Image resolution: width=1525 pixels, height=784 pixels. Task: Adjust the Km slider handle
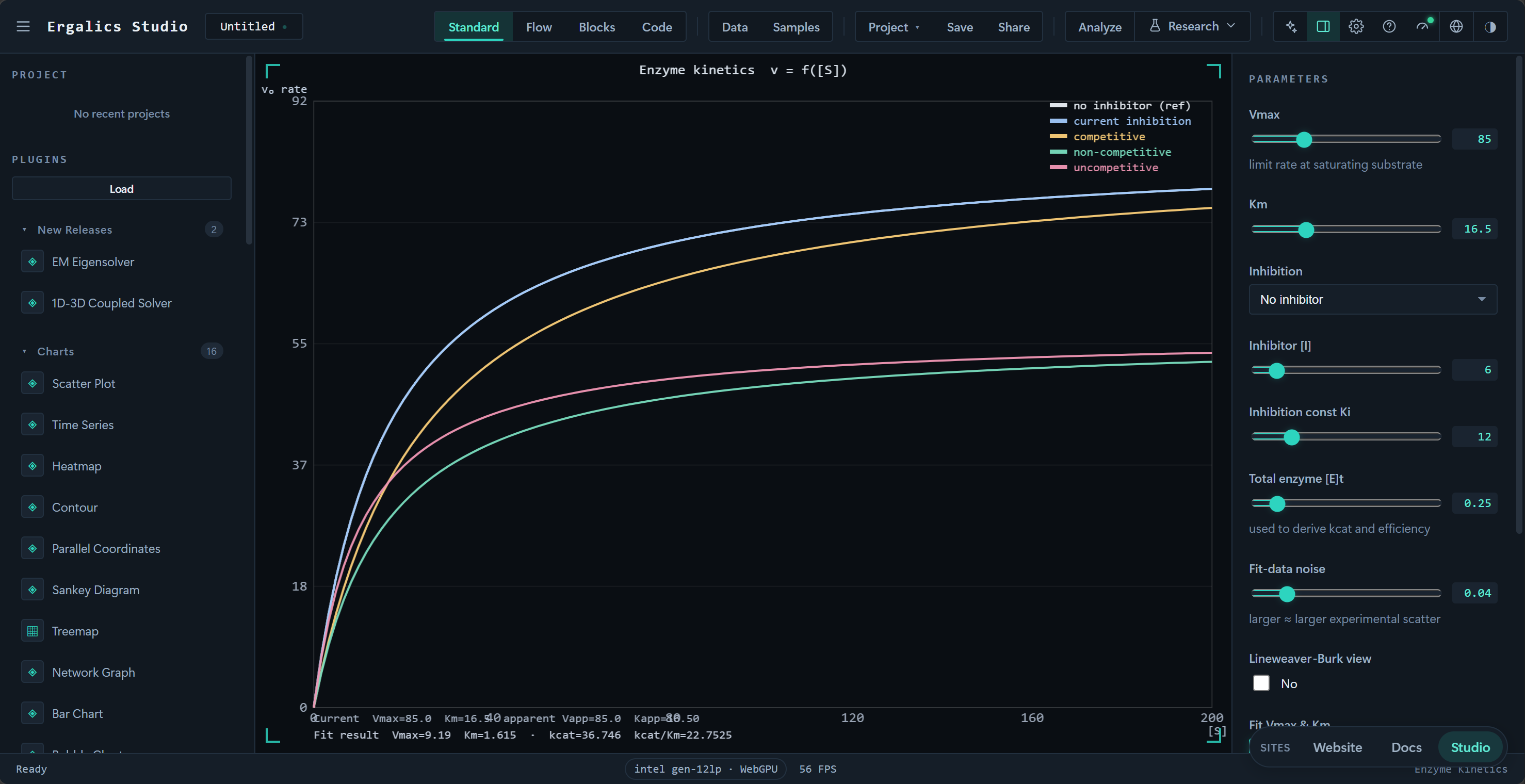1306,230
